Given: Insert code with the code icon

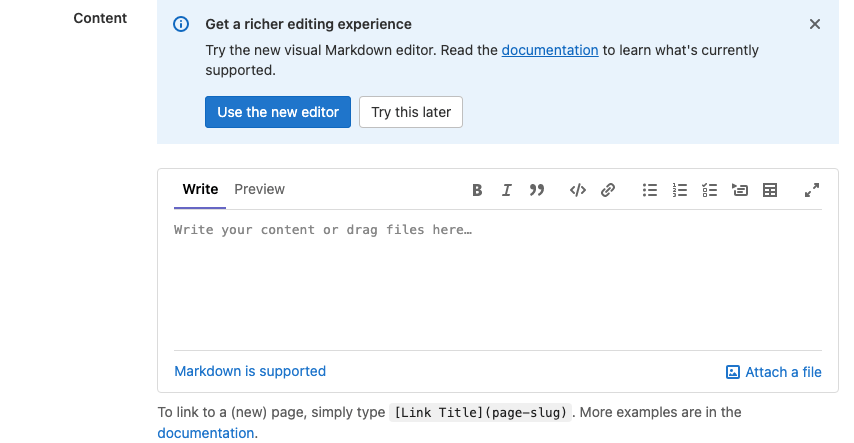Looking at the screenshot, I should pyautogui.click(x=577, y=190).
